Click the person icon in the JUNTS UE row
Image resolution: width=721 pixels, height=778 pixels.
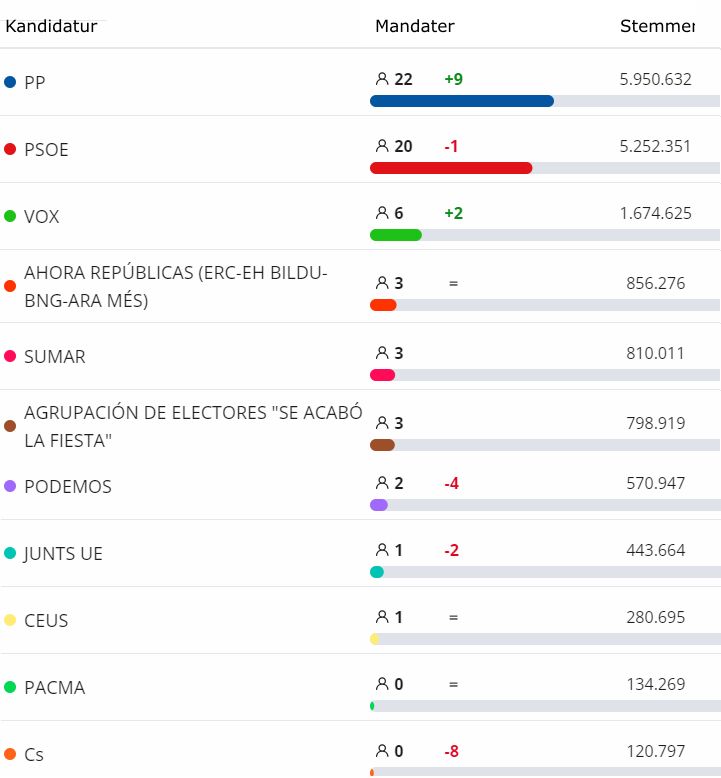click(381, 550)
